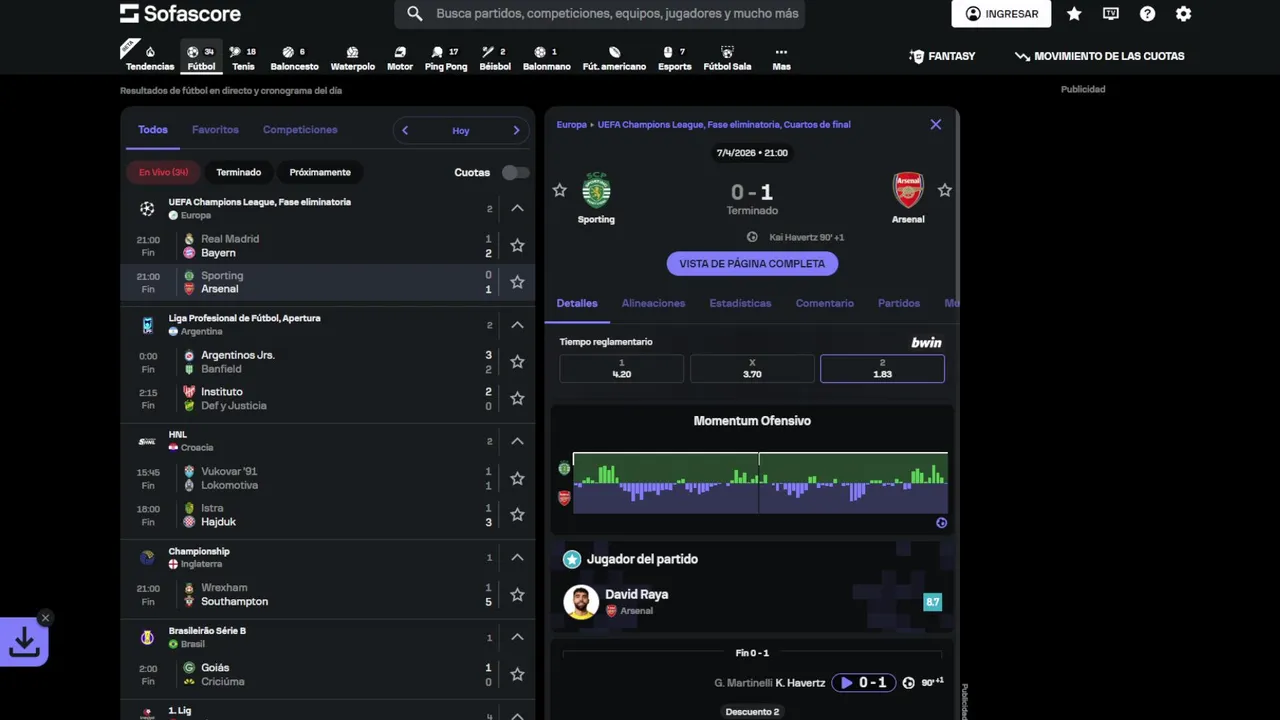Go to previous day with left arrow
1280x720 pixels.
coord(405,130)
